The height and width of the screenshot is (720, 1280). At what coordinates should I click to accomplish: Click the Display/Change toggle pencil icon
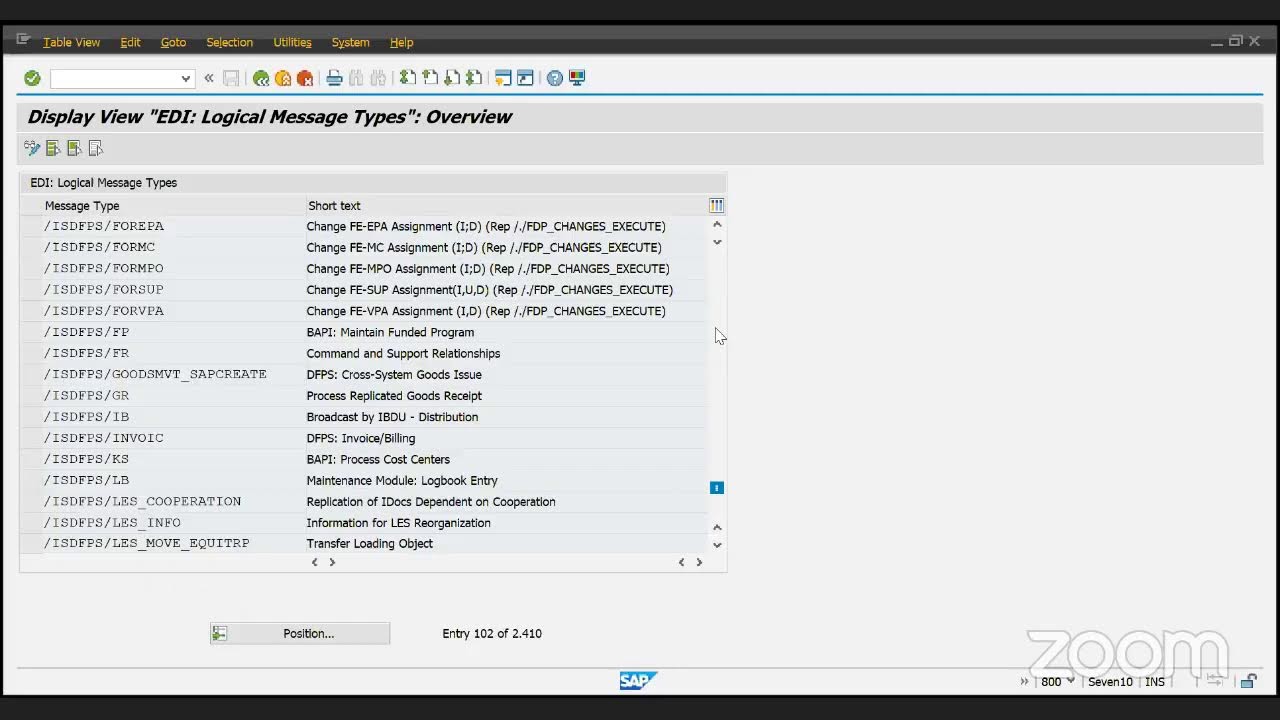click(x=32, y=148)
